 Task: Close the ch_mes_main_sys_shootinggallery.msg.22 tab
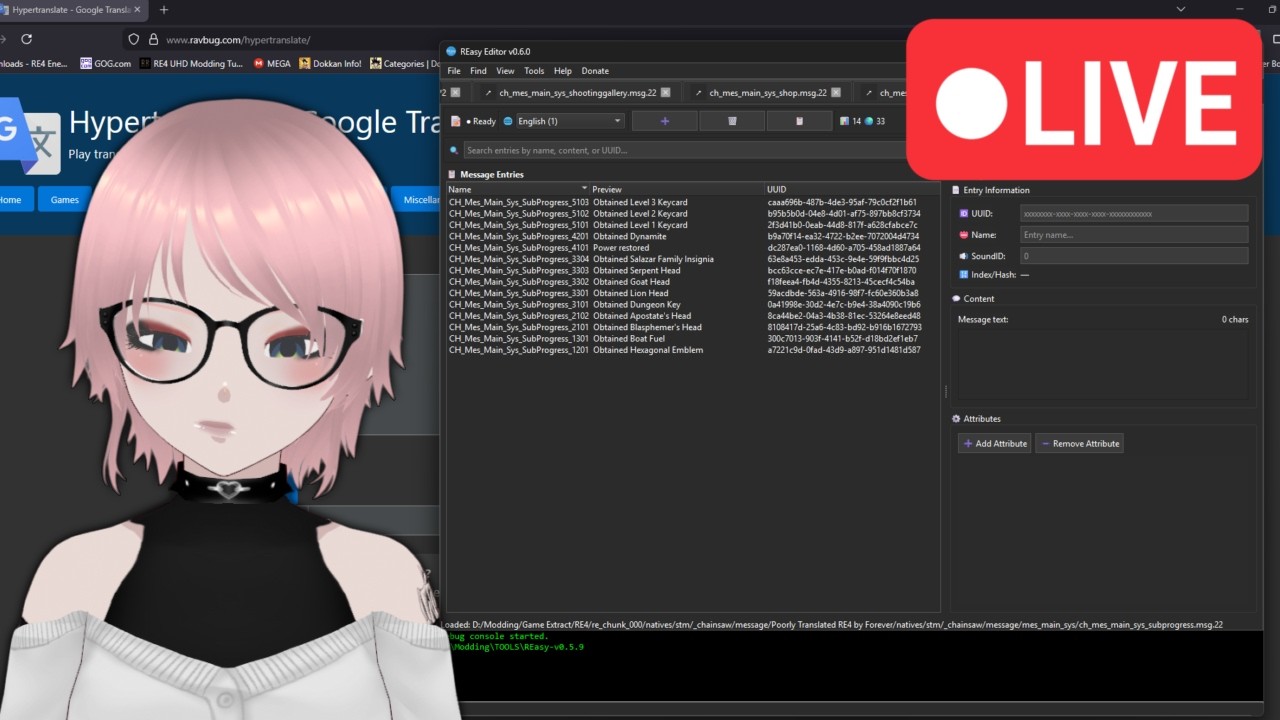pos(666,92)
